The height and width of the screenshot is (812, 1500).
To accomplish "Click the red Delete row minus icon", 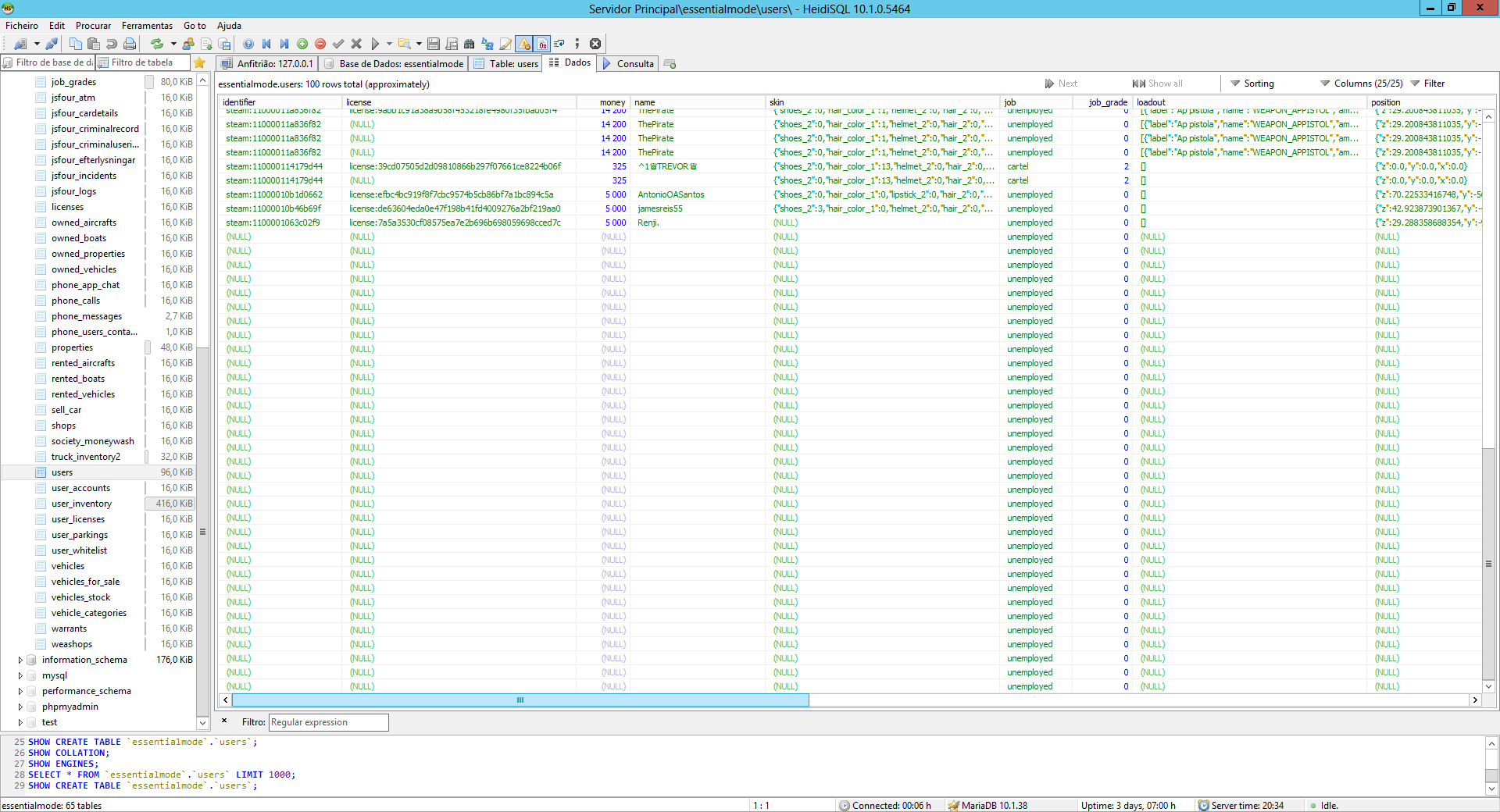I will 320,44.
